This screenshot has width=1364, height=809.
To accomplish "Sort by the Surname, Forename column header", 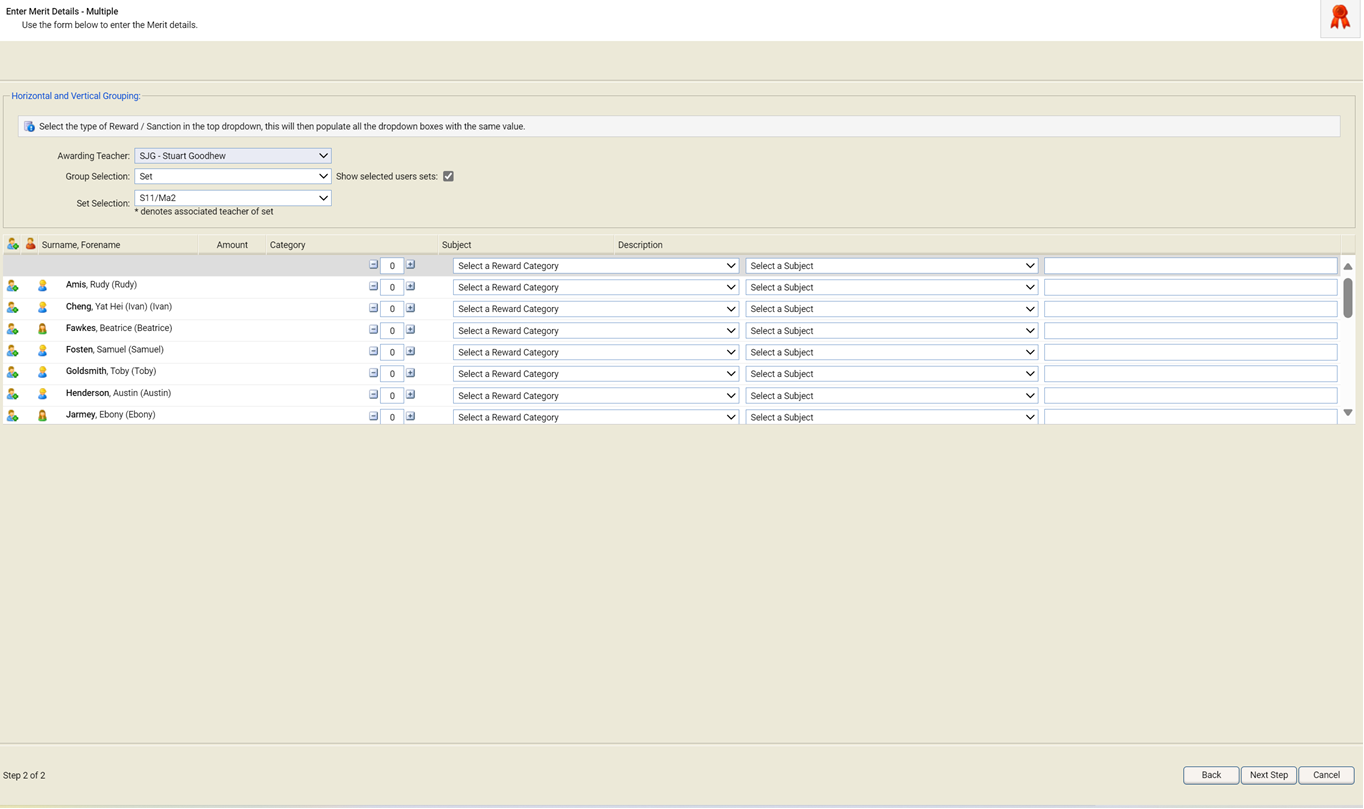I will point(81,245).
